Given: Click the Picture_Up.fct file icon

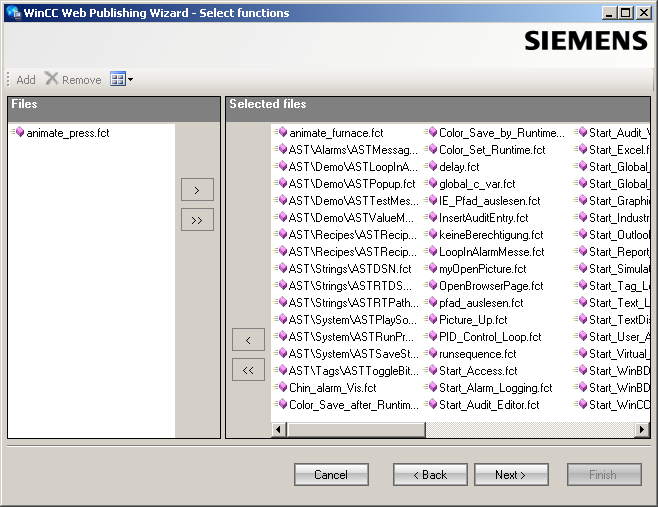Looking at the screenshot, I should pos(431,320).
